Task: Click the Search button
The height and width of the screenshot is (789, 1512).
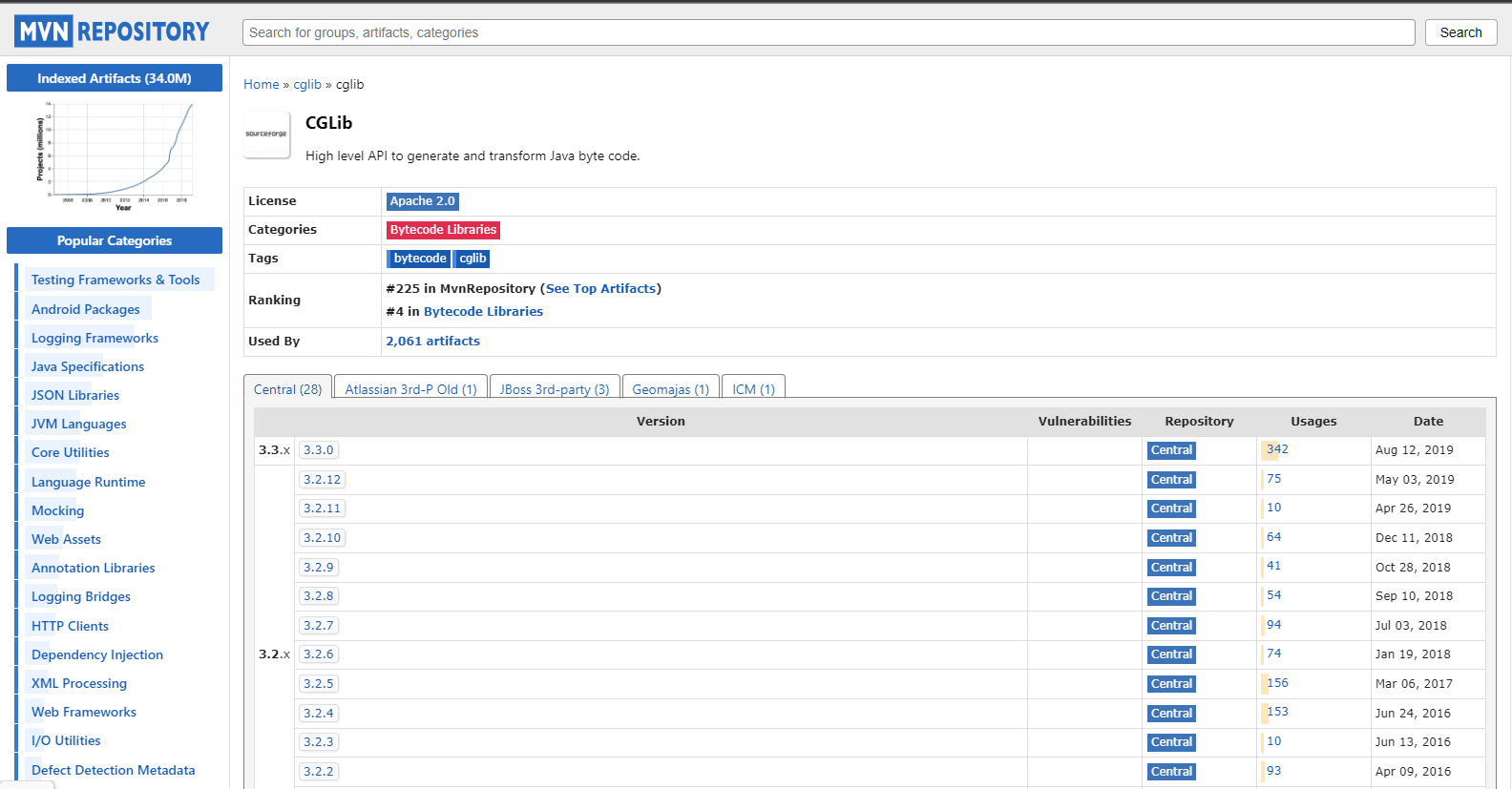Action: click(1460, 32)
